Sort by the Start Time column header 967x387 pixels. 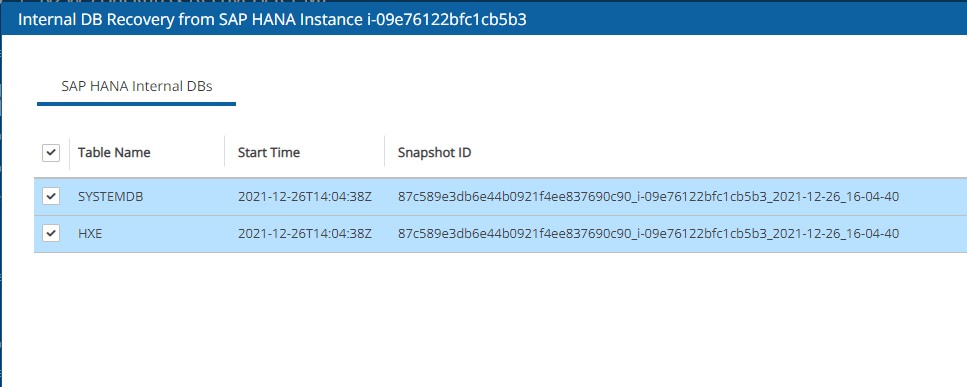point(269,152)
